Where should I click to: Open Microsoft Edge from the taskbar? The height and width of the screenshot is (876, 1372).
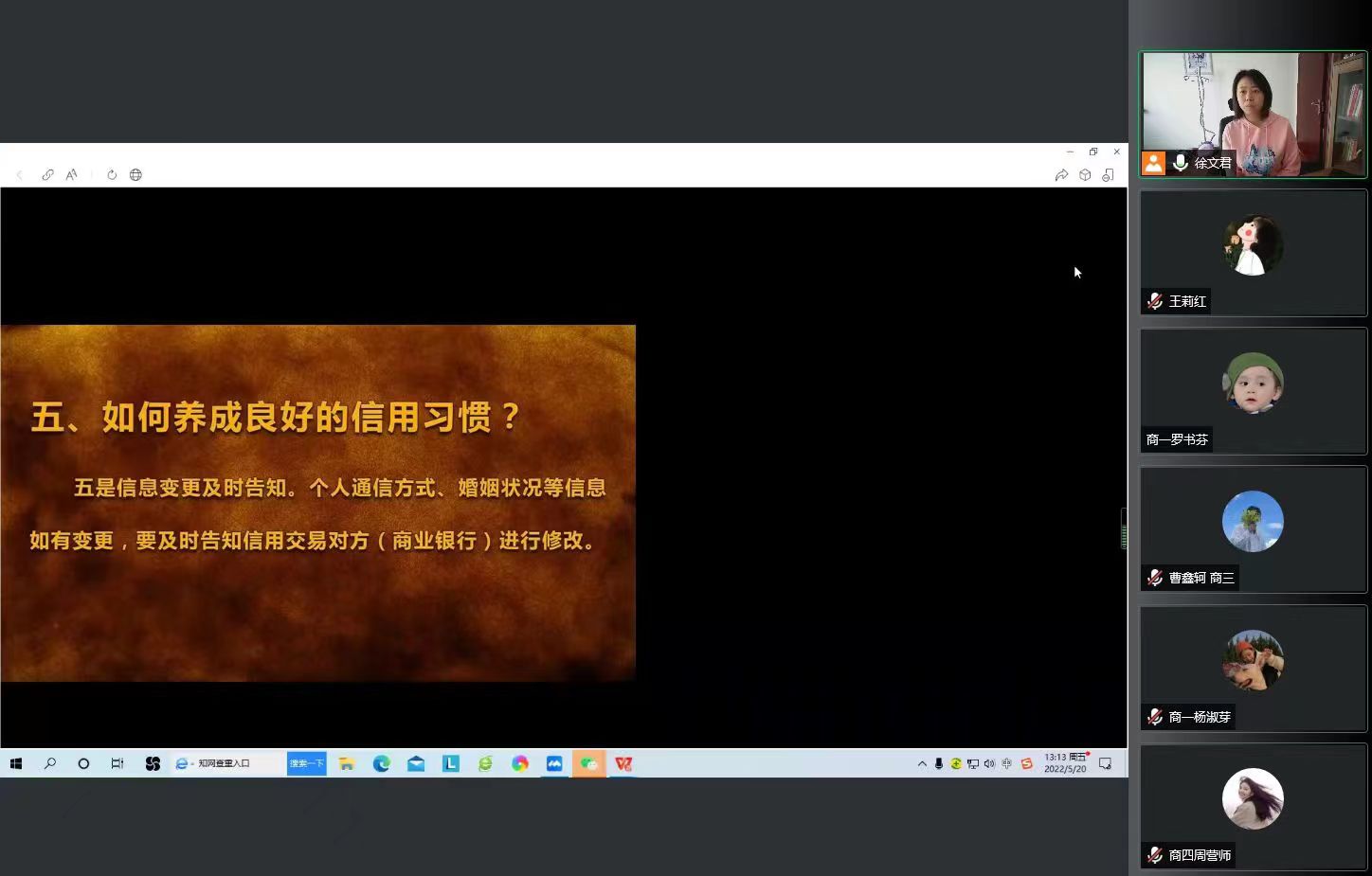(382, 764)
